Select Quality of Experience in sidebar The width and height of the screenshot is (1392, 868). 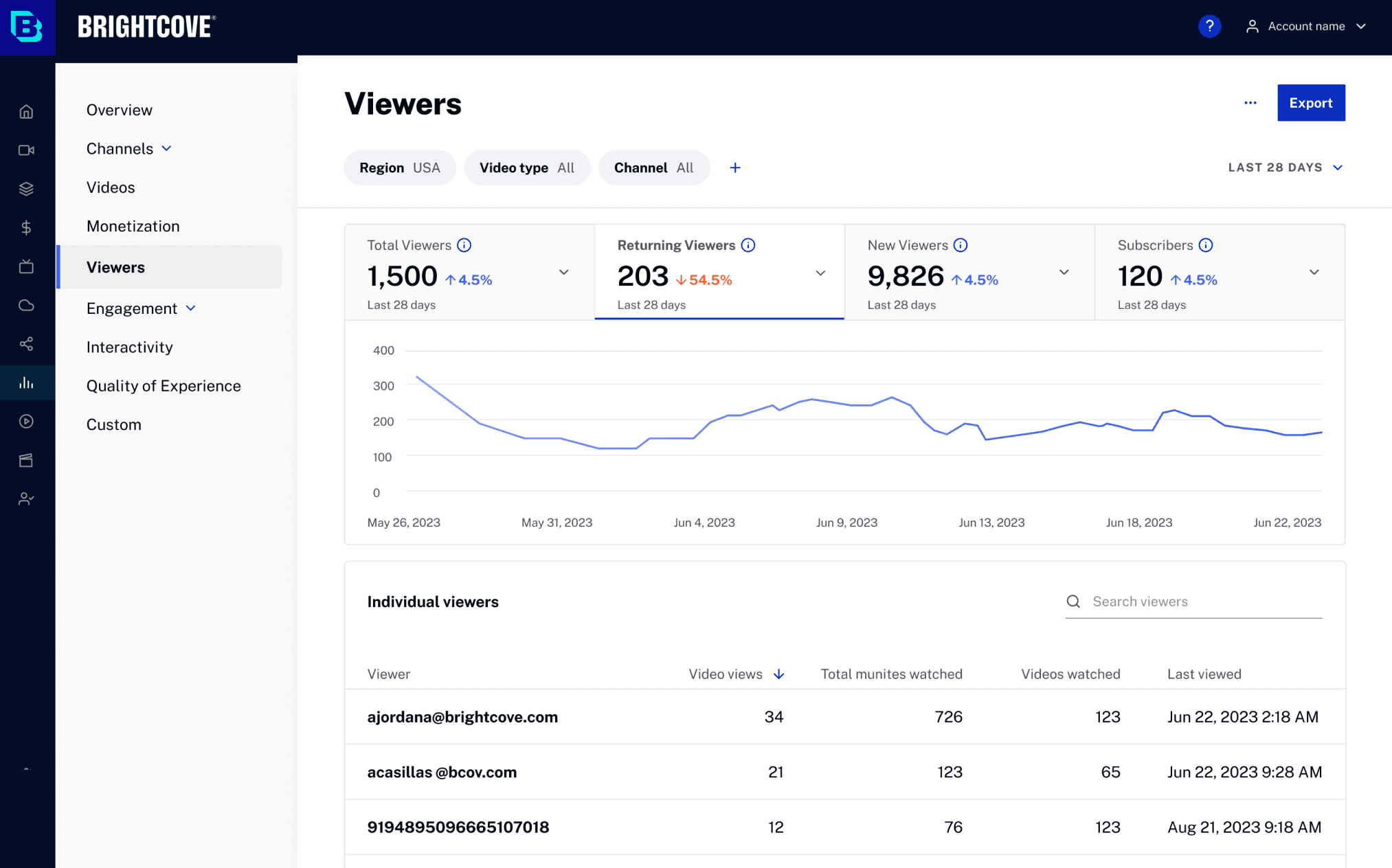coord(164,386)
